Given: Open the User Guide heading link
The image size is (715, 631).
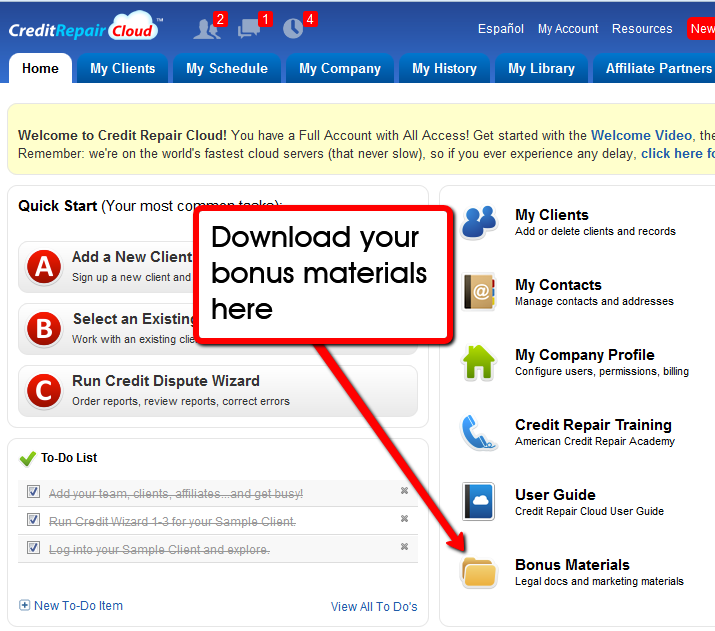Looking at the screenshot, I should pyautogui.click(x=555, y=495).
